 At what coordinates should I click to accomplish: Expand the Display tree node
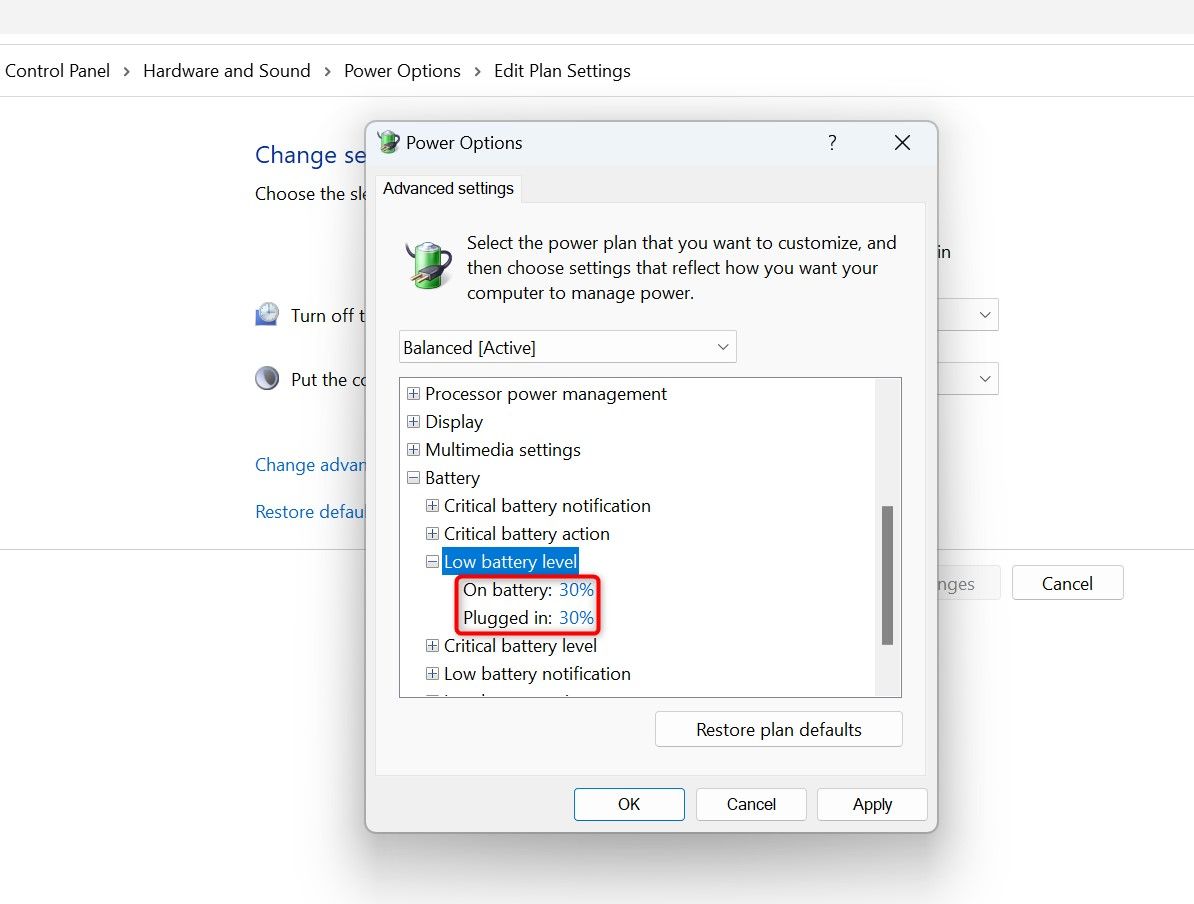[413, 422]
